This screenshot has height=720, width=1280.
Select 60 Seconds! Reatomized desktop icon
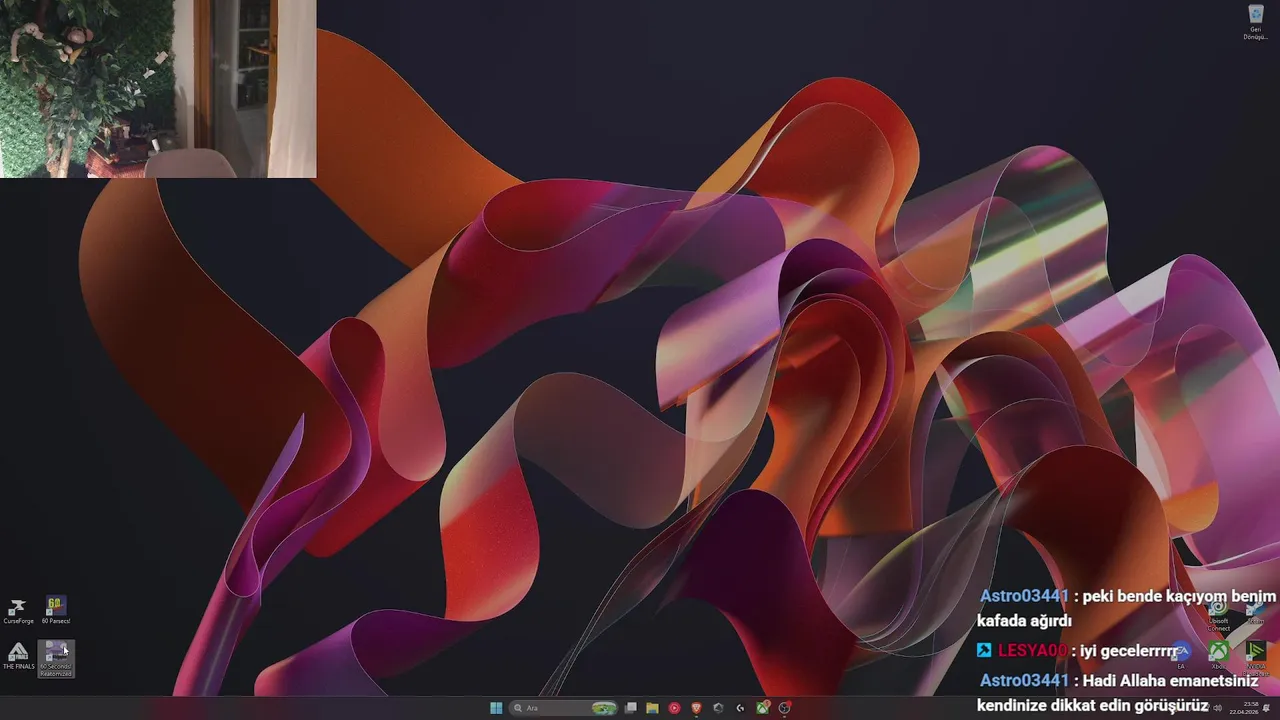[56, 659]
